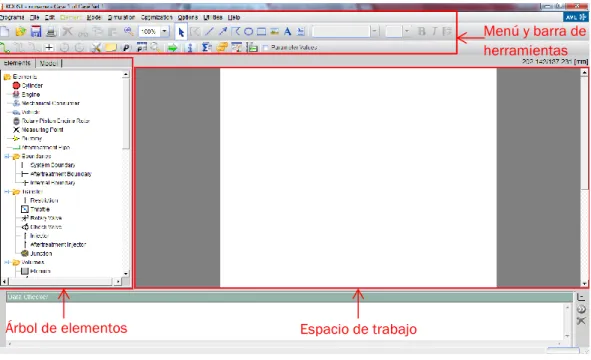Click the Bold B formatting icon
Viewport: 591px width, 360px height.
(x=422, y=31)
